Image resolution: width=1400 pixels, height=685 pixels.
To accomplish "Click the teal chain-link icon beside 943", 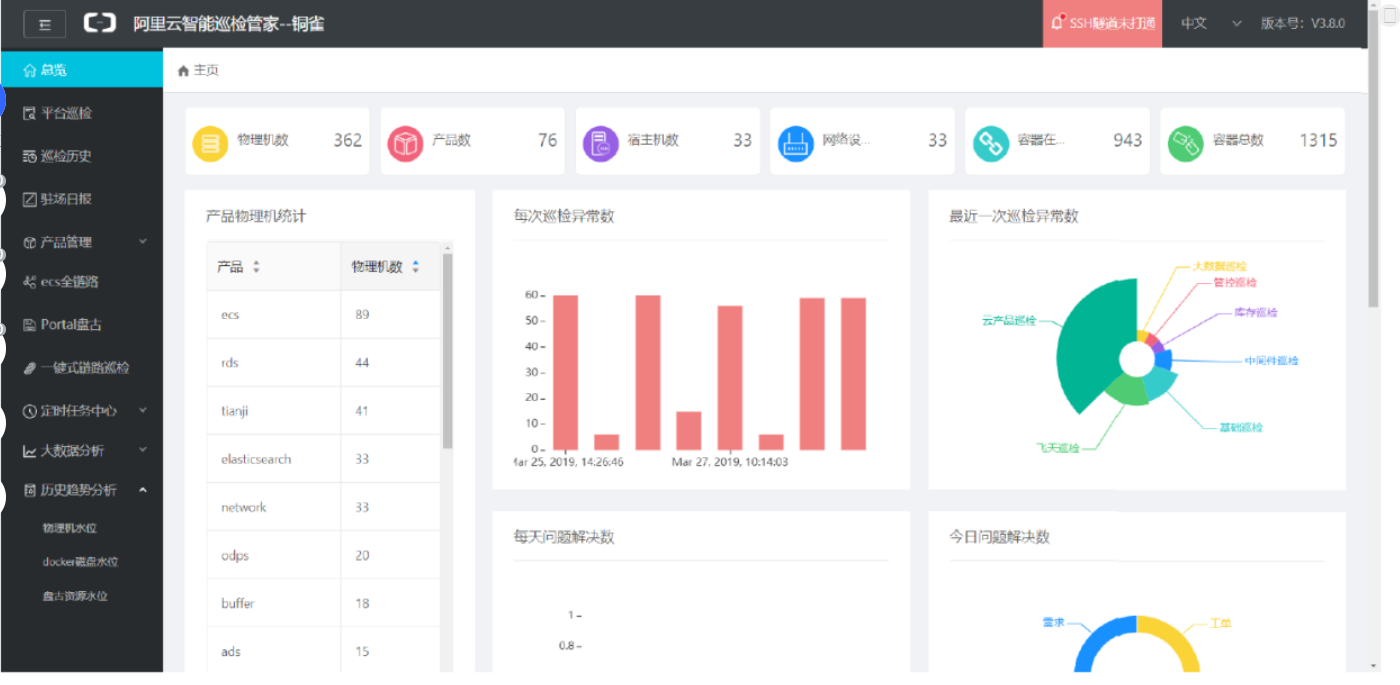I will 991,144.
